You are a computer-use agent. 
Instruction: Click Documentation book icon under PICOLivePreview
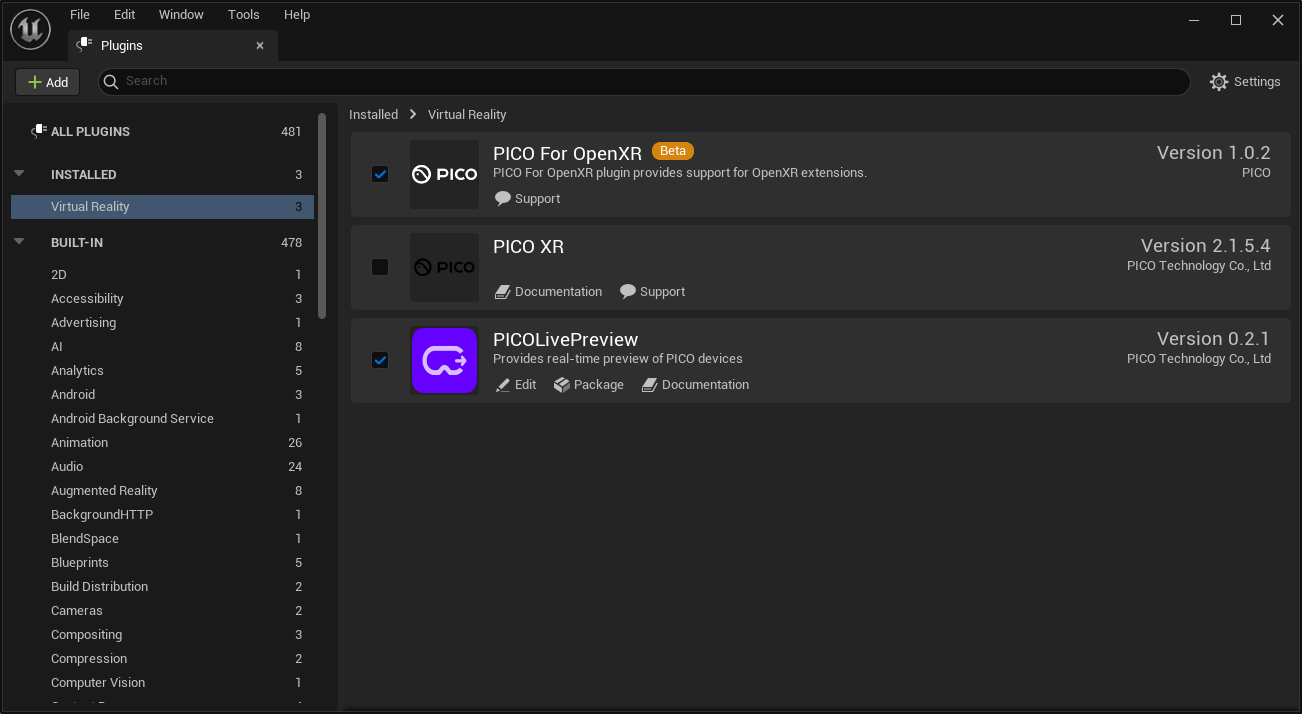(650, 385)
